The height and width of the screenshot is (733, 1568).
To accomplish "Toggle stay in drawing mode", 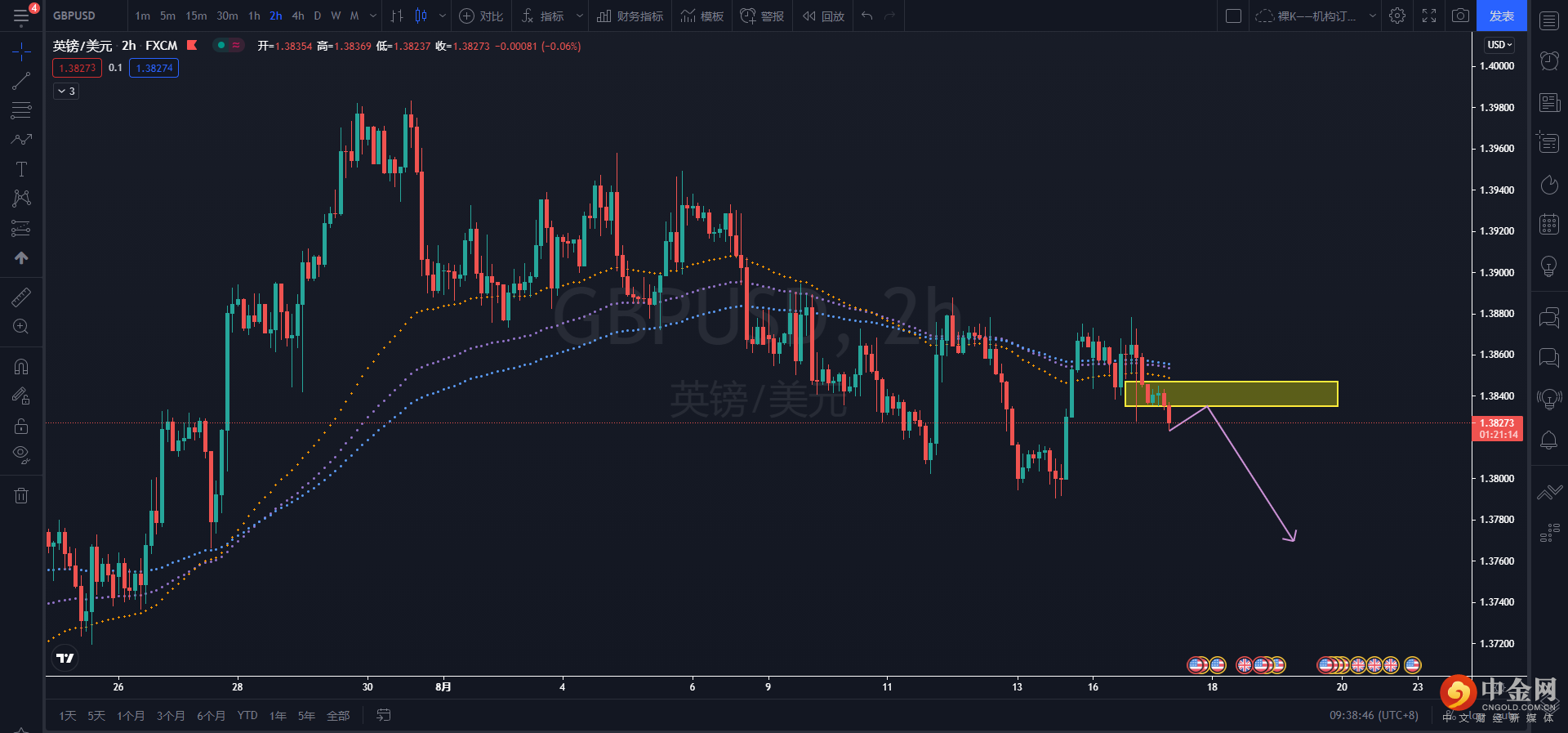I will [x=21, y=396].
